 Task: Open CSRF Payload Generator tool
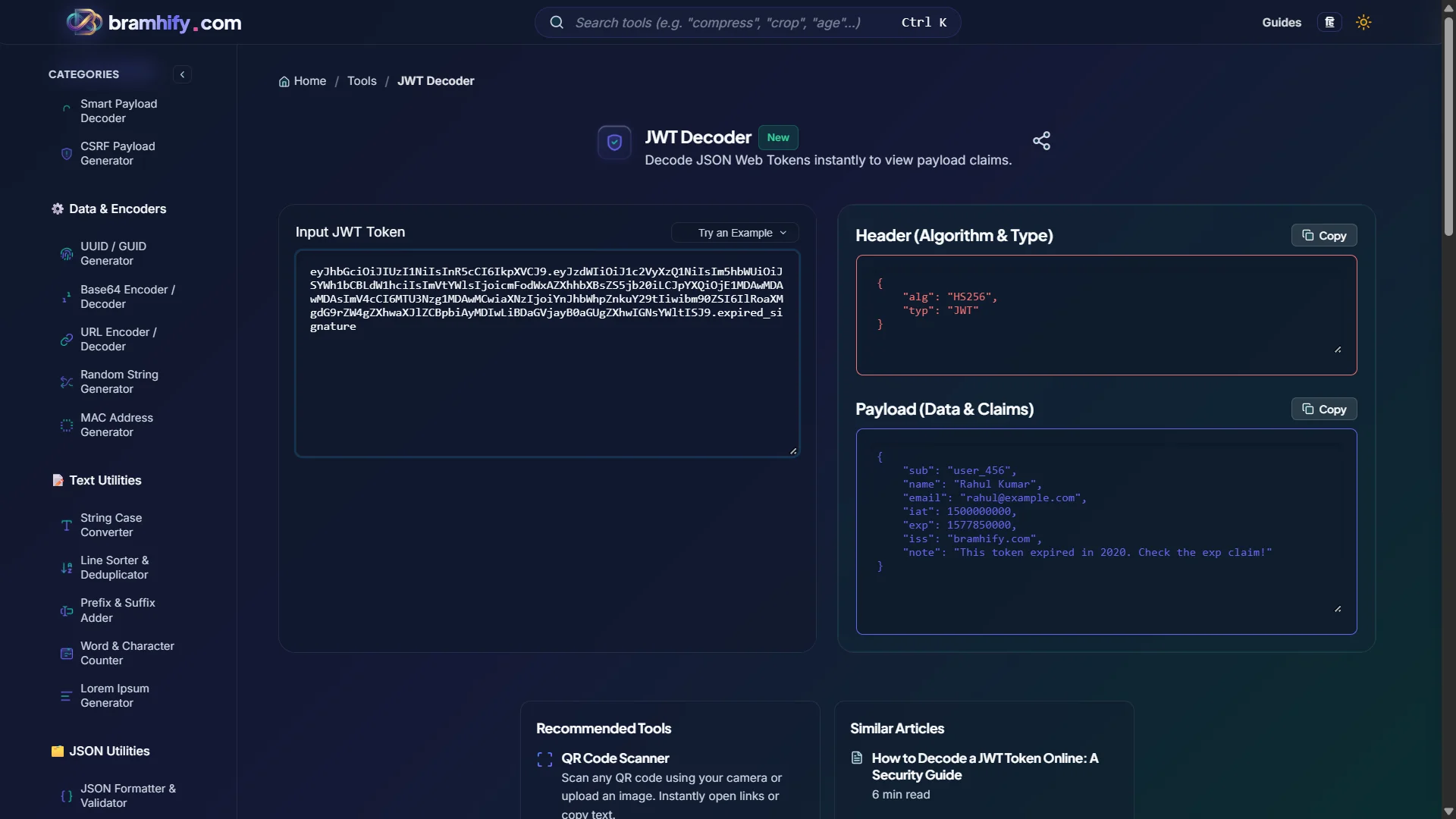point(118,153)
